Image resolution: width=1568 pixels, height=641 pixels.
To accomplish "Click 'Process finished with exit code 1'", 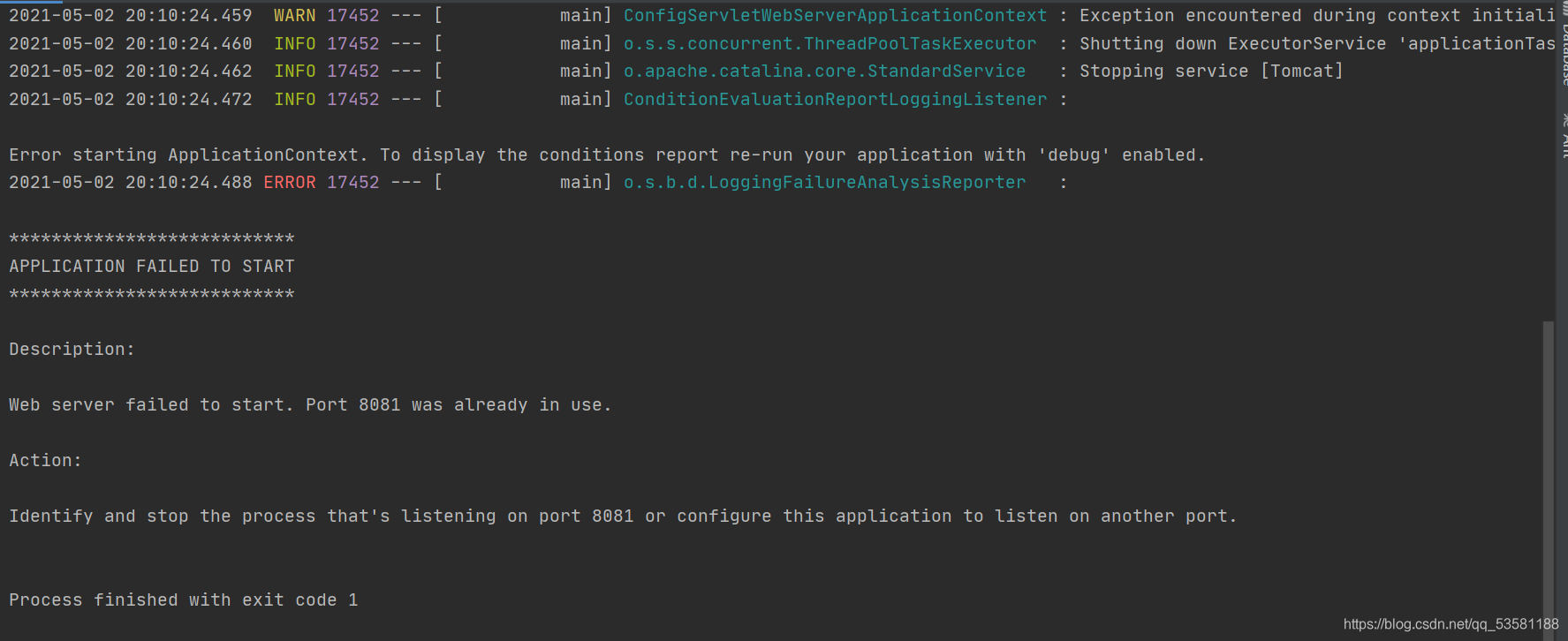I will click(183, 600).
